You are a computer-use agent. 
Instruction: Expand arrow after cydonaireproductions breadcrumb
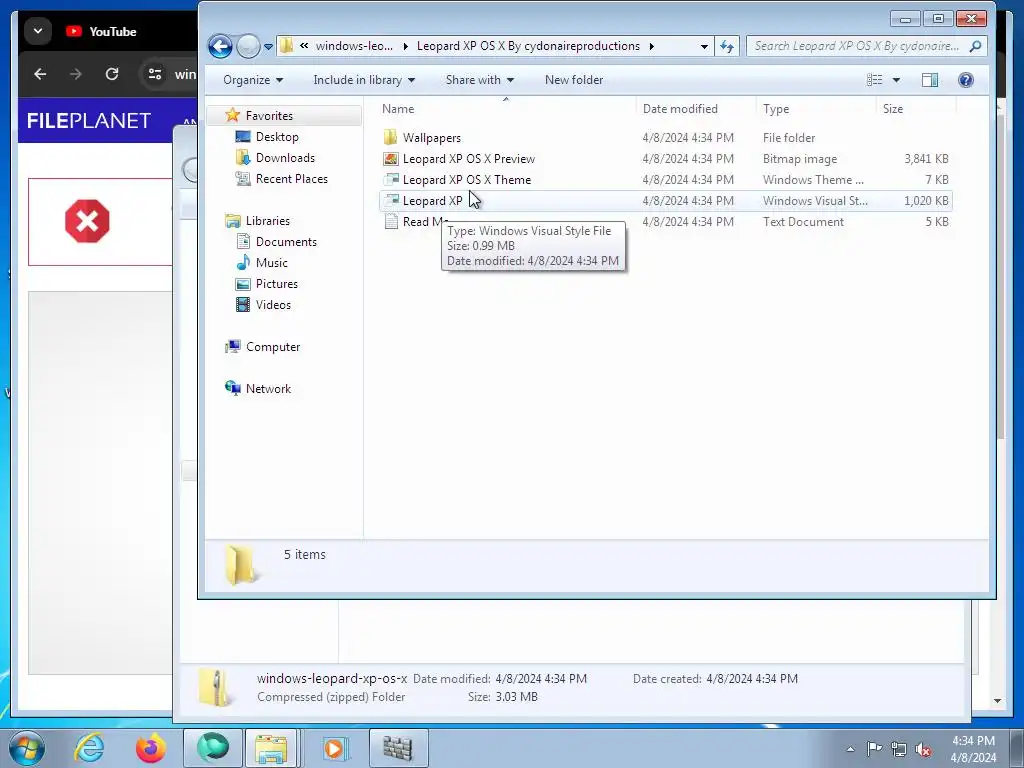click(x=651, y=46)
